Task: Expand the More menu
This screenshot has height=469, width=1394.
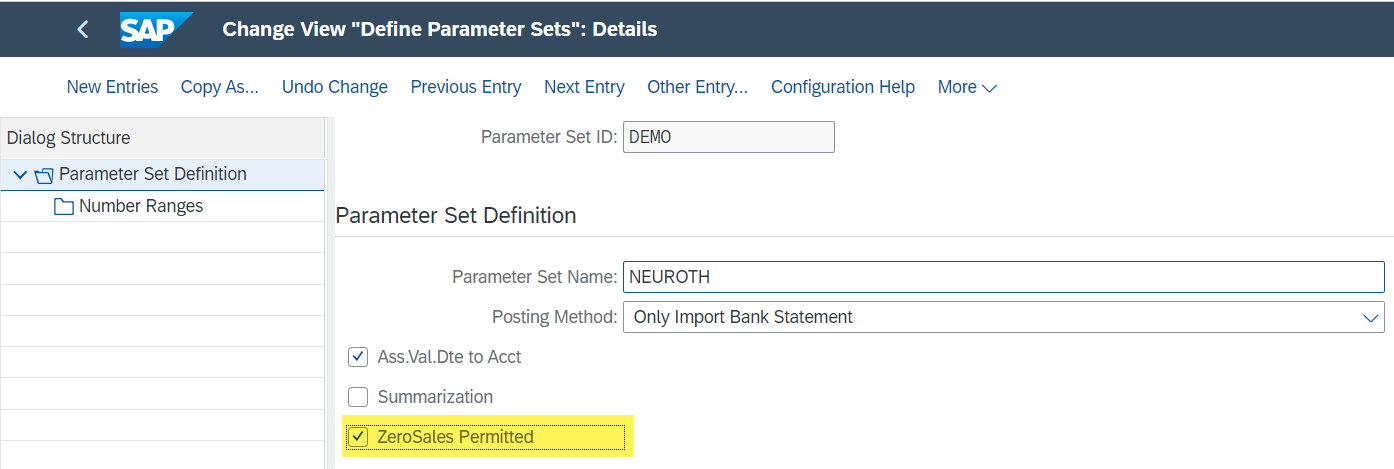Action: click(x=967, y=87)
